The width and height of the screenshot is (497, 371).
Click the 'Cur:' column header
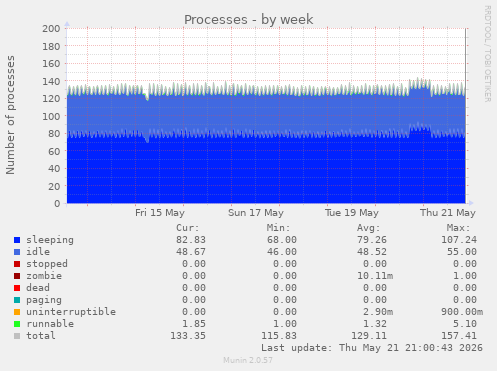point(188,228)
